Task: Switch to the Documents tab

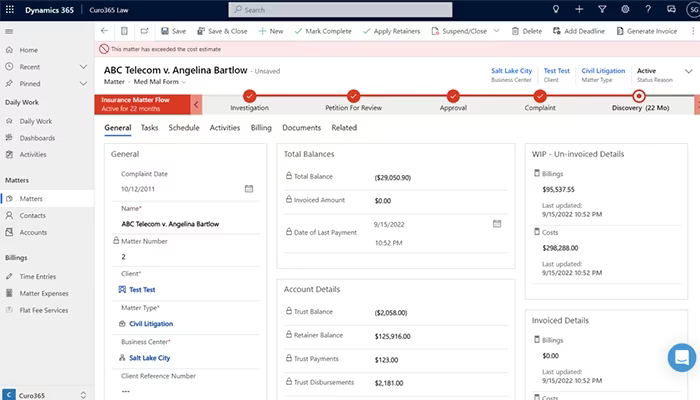Action: [302, 128]
